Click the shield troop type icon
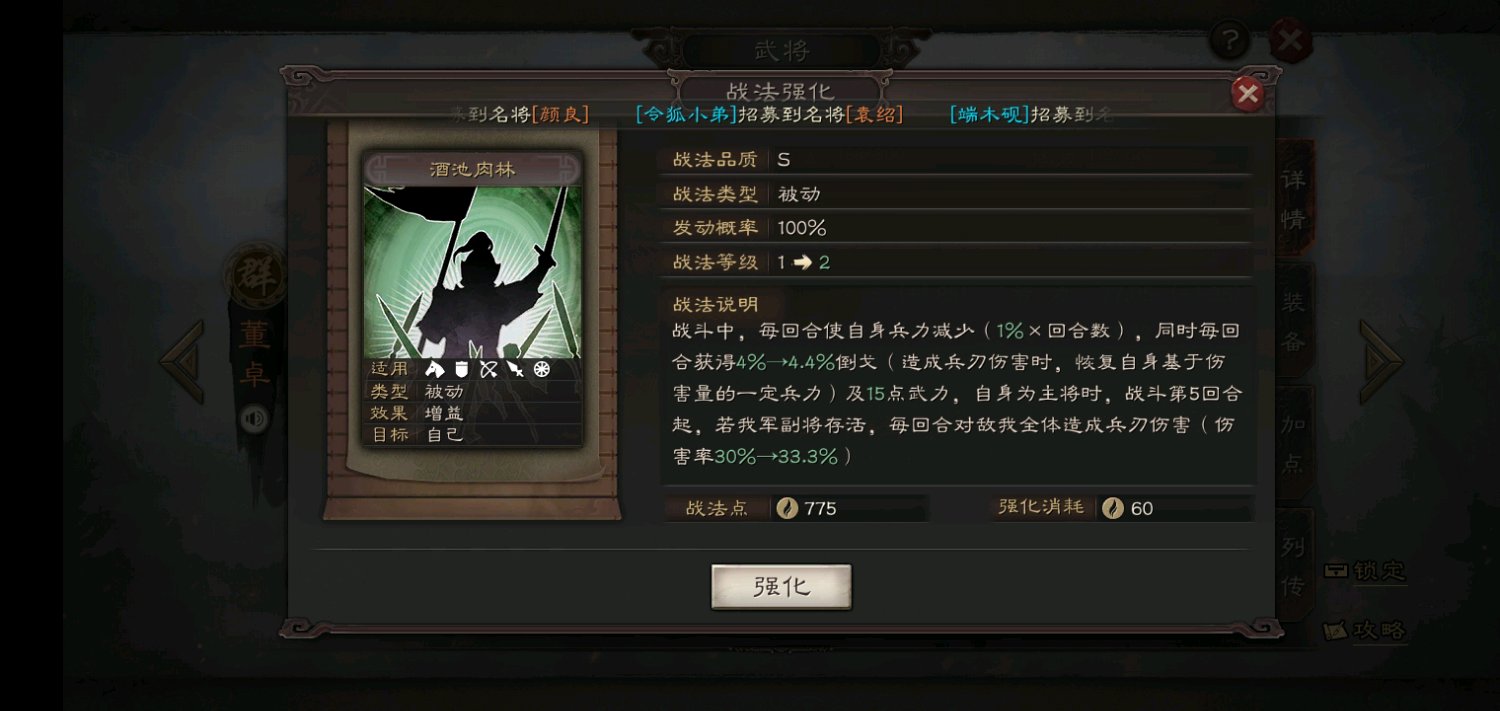Screen dimensions: 1500x711 [461, 369]
